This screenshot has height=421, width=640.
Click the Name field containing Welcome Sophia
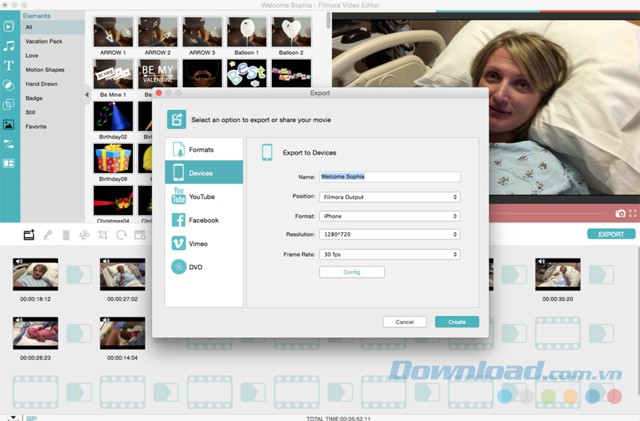(x=389, y=177)
